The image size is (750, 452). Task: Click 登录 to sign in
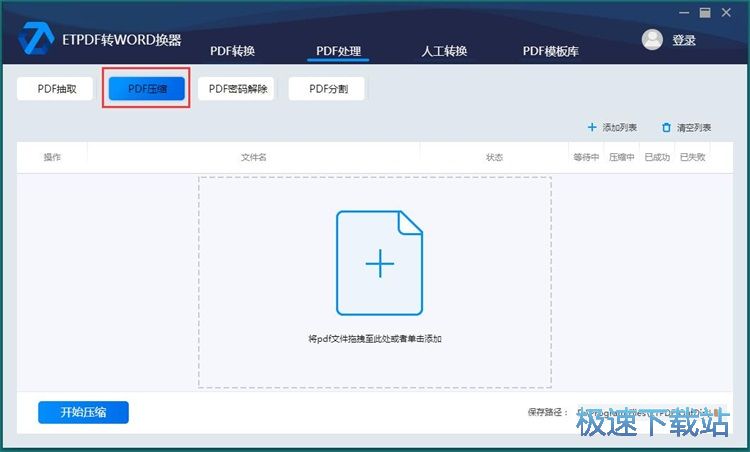pos(684,40)
